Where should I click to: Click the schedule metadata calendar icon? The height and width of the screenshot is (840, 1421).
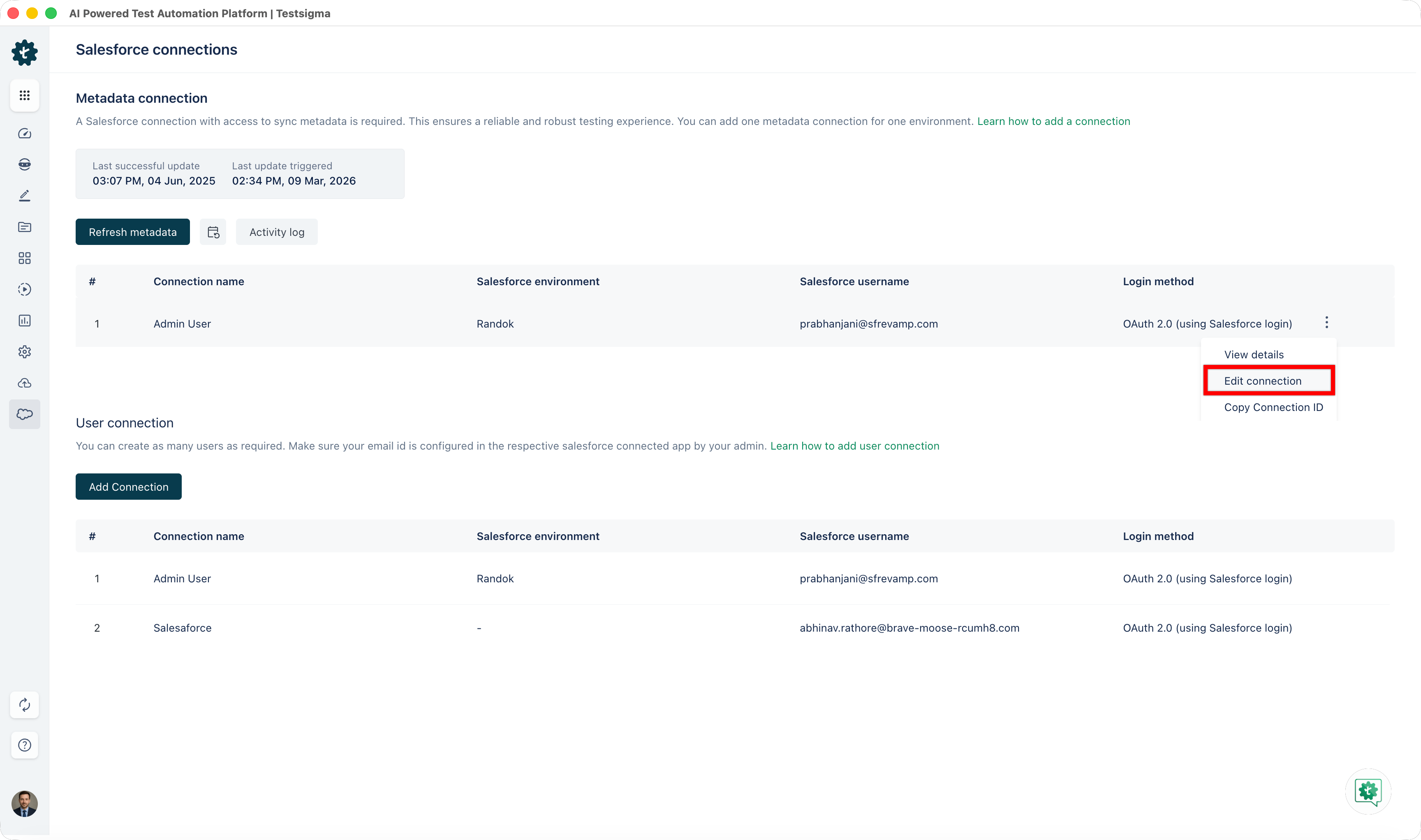pyautogui.click(x=213, y=232)
